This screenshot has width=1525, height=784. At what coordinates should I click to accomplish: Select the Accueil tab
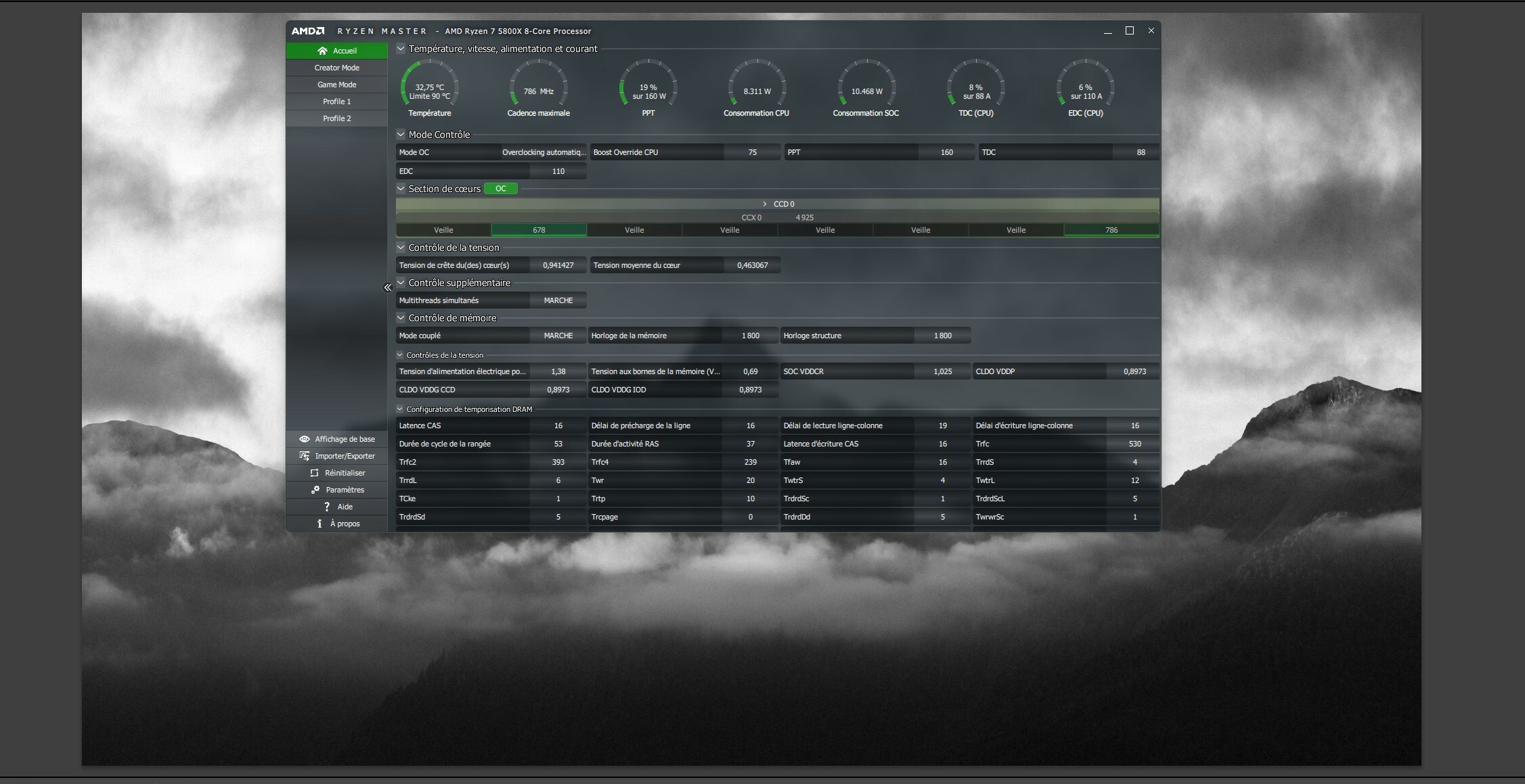click(337, 51)
